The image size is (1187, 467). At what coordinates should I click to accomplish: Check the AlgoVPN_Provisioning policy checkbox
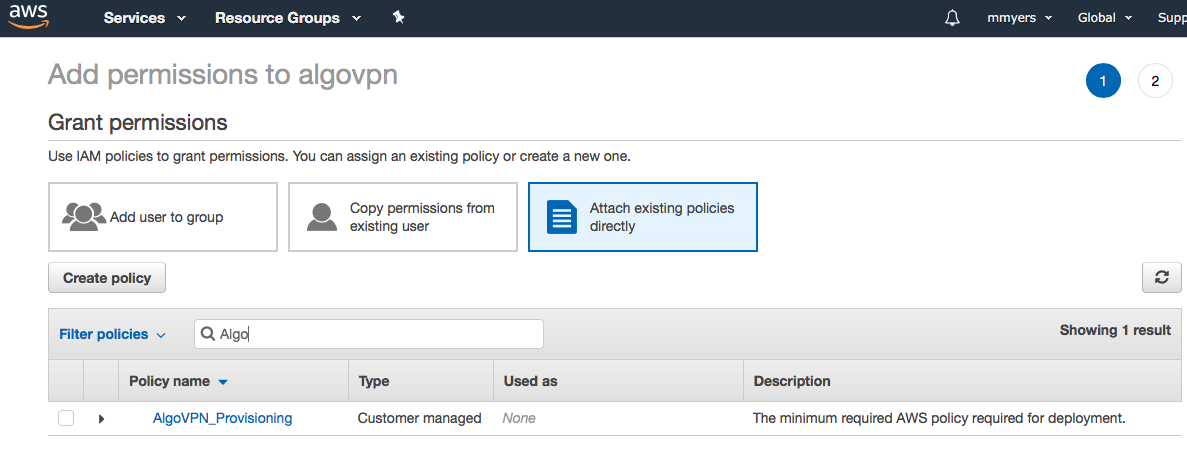pos(66,418)
